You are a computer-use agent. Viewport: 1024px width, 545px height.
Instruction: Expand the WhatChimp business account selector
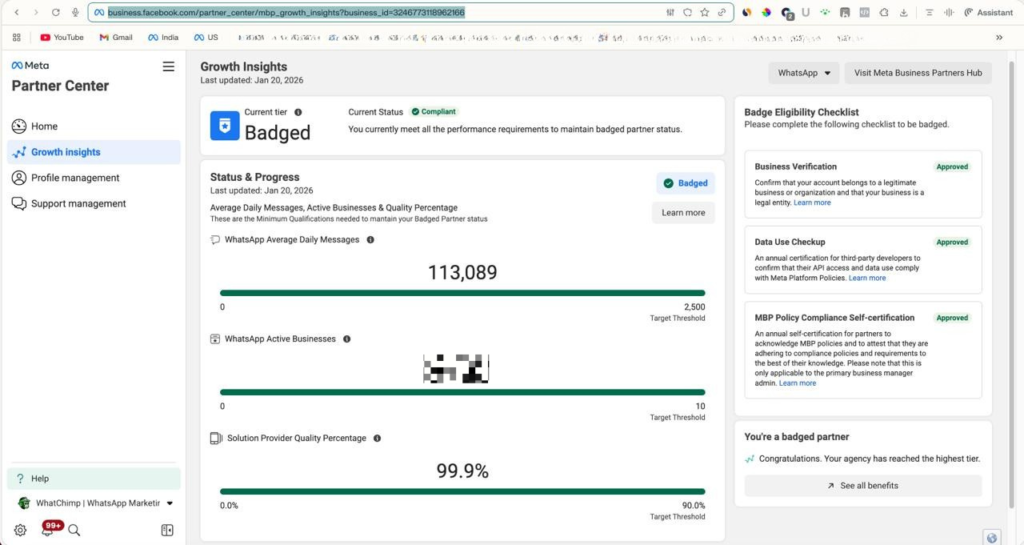(x=170, y=503)
